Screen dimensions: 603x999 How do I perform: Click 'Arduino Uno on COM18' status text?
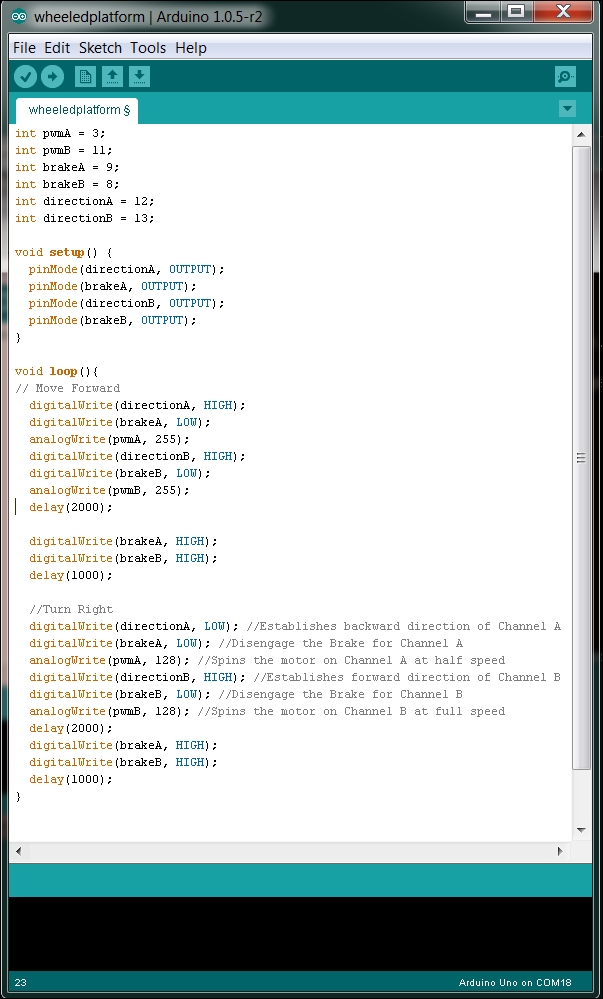[x=515, y=982]
